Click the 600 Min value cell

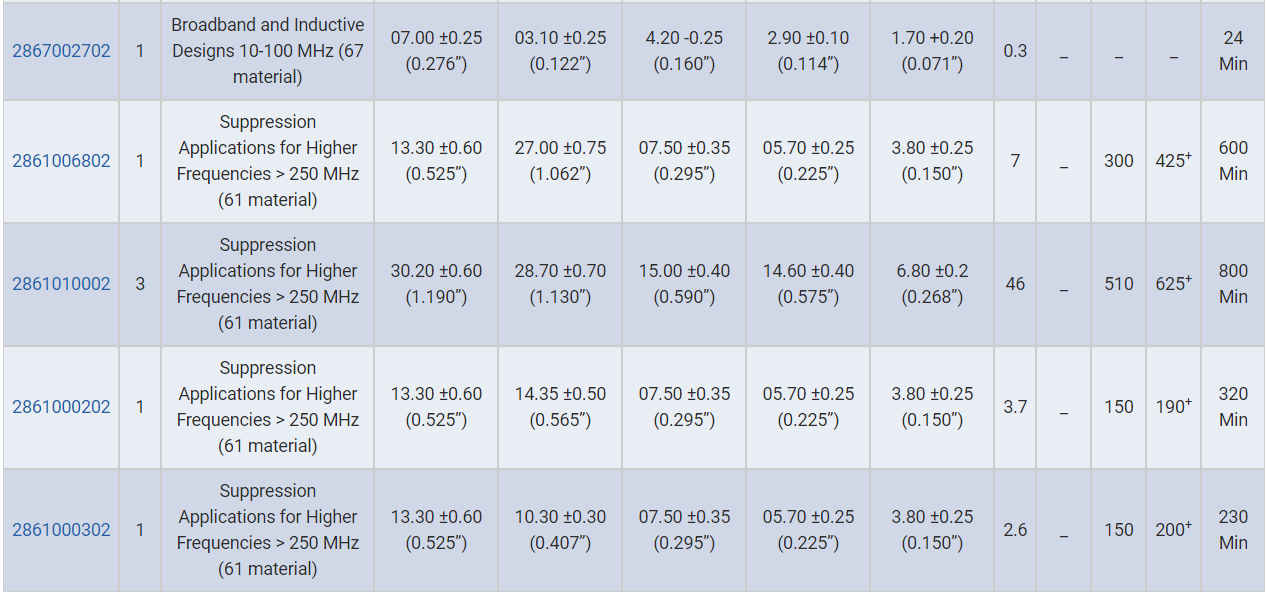(1233, 161)
